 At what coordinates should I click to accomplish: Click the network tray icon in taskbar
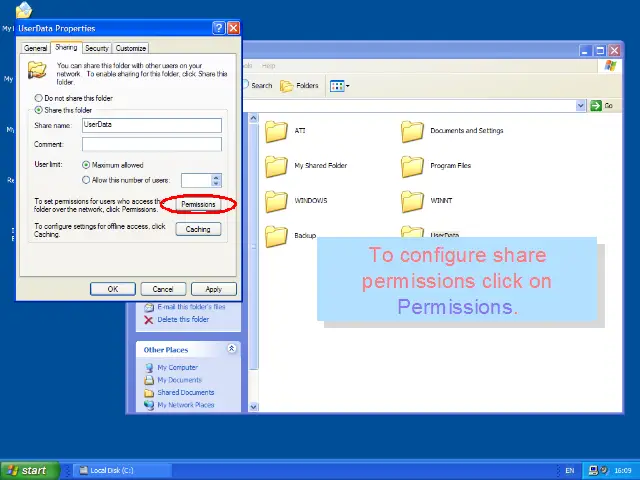pos(594,471)
